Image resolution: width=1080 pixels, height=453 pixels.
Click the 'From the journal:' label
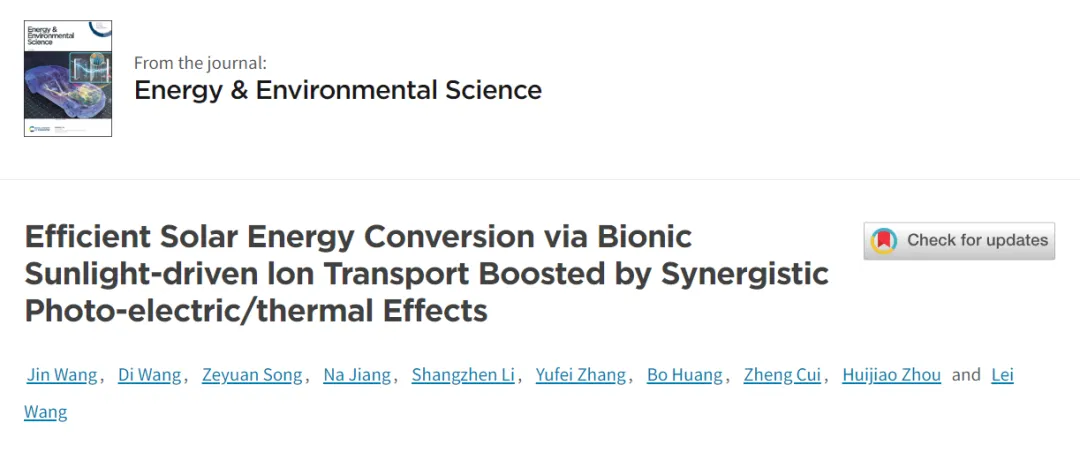(200, 63)
